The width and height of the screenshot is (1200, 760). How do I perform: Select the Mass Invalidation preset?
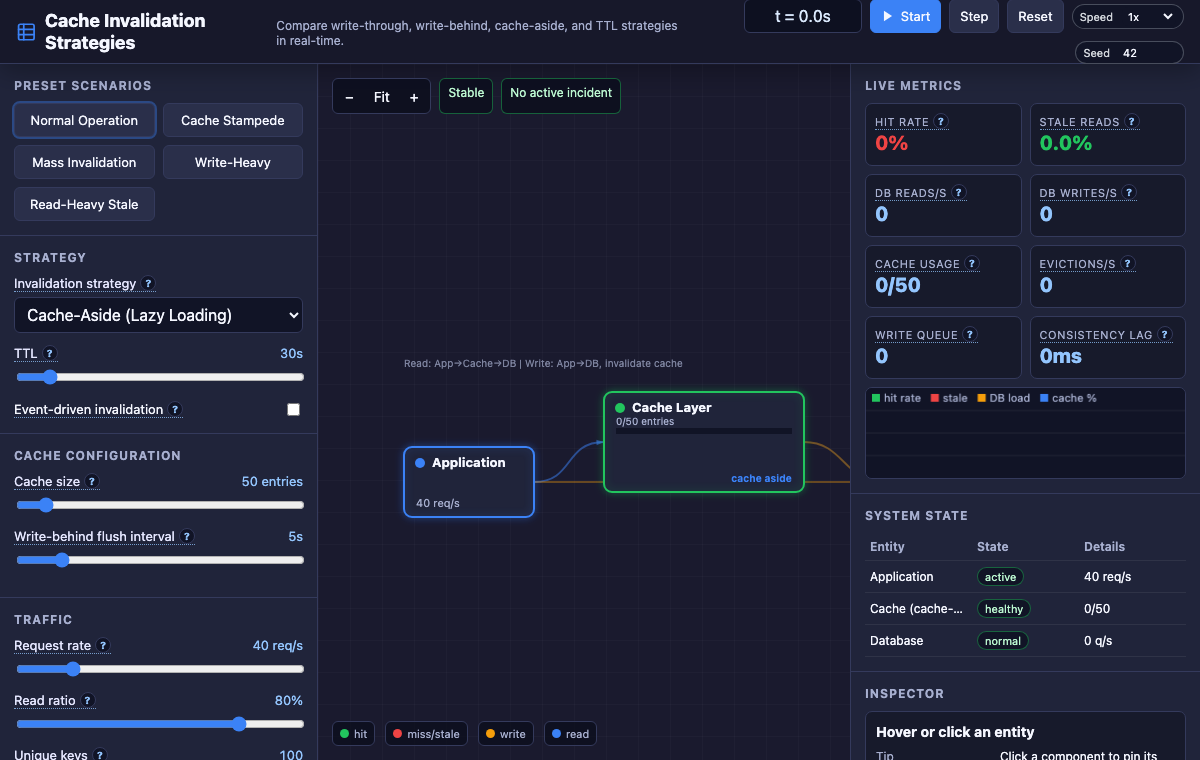click(84, 162)
